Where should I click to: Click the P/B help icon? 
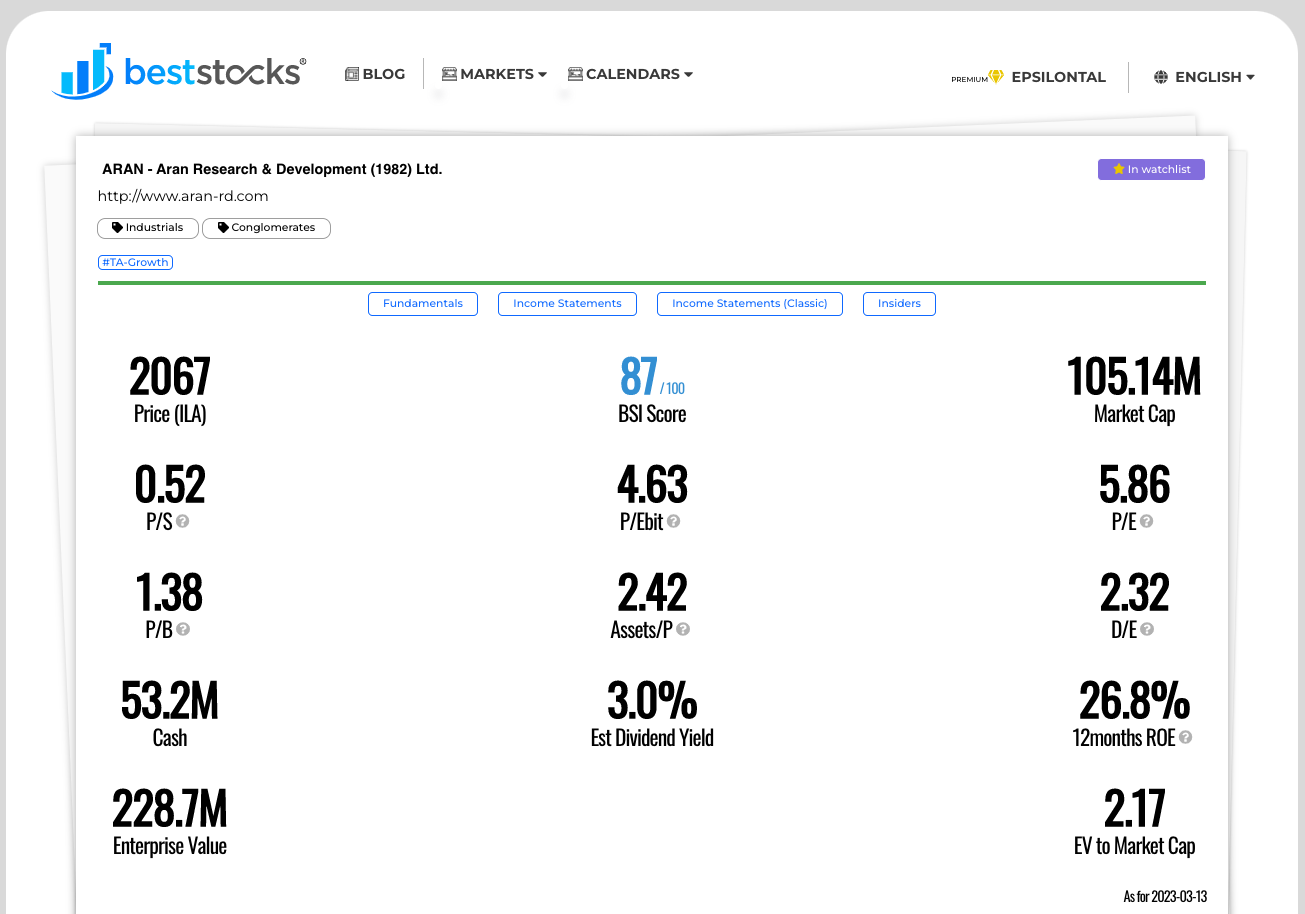[183, 630]
